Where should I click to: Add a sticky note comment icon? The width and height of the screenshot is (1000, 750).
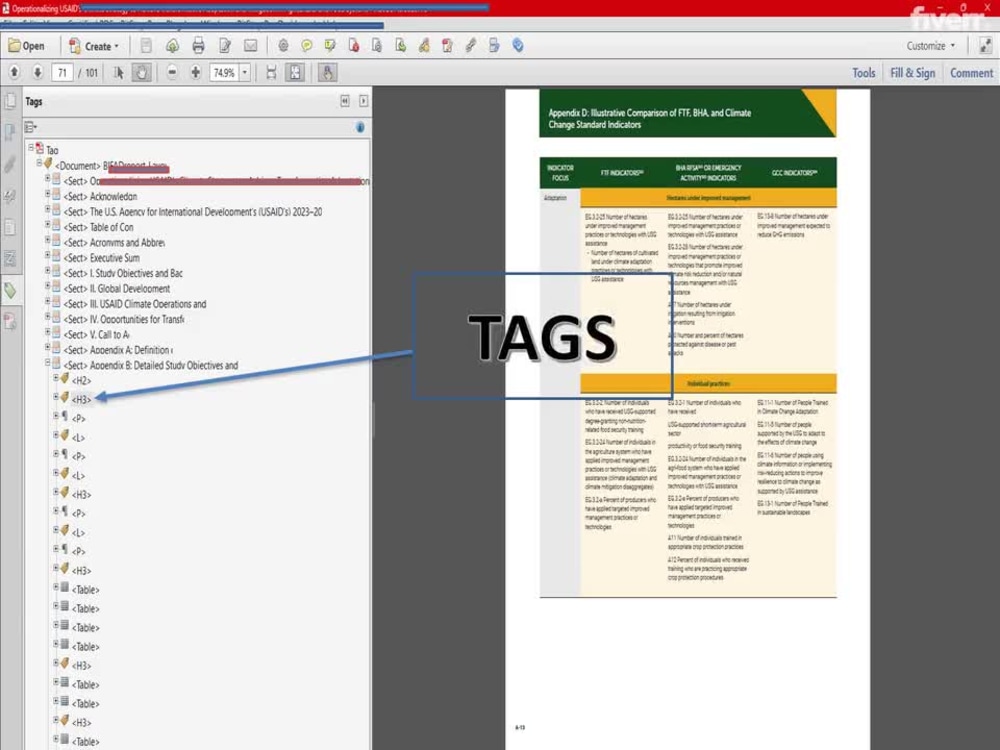[x=307, y=46]
